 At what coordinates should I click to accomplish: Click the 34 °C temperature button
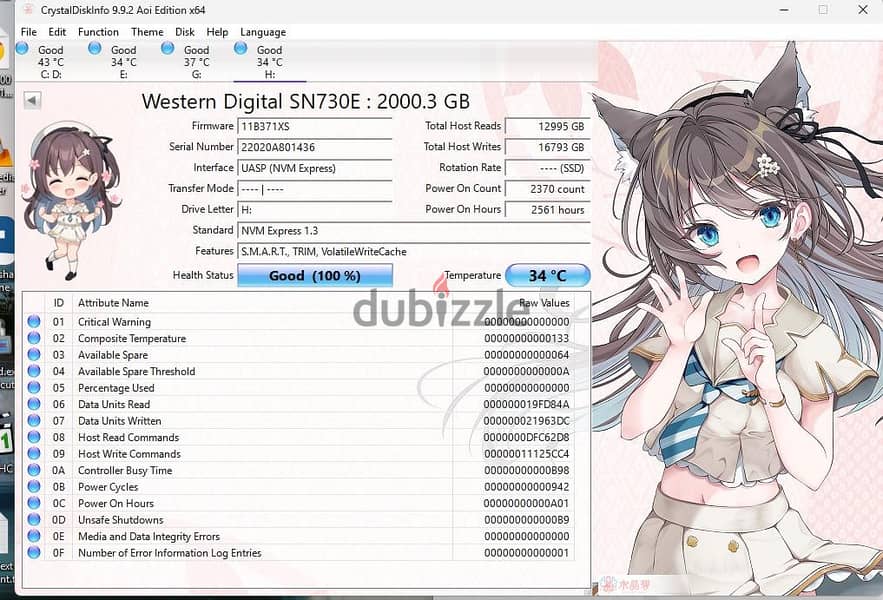pos(547,275)
